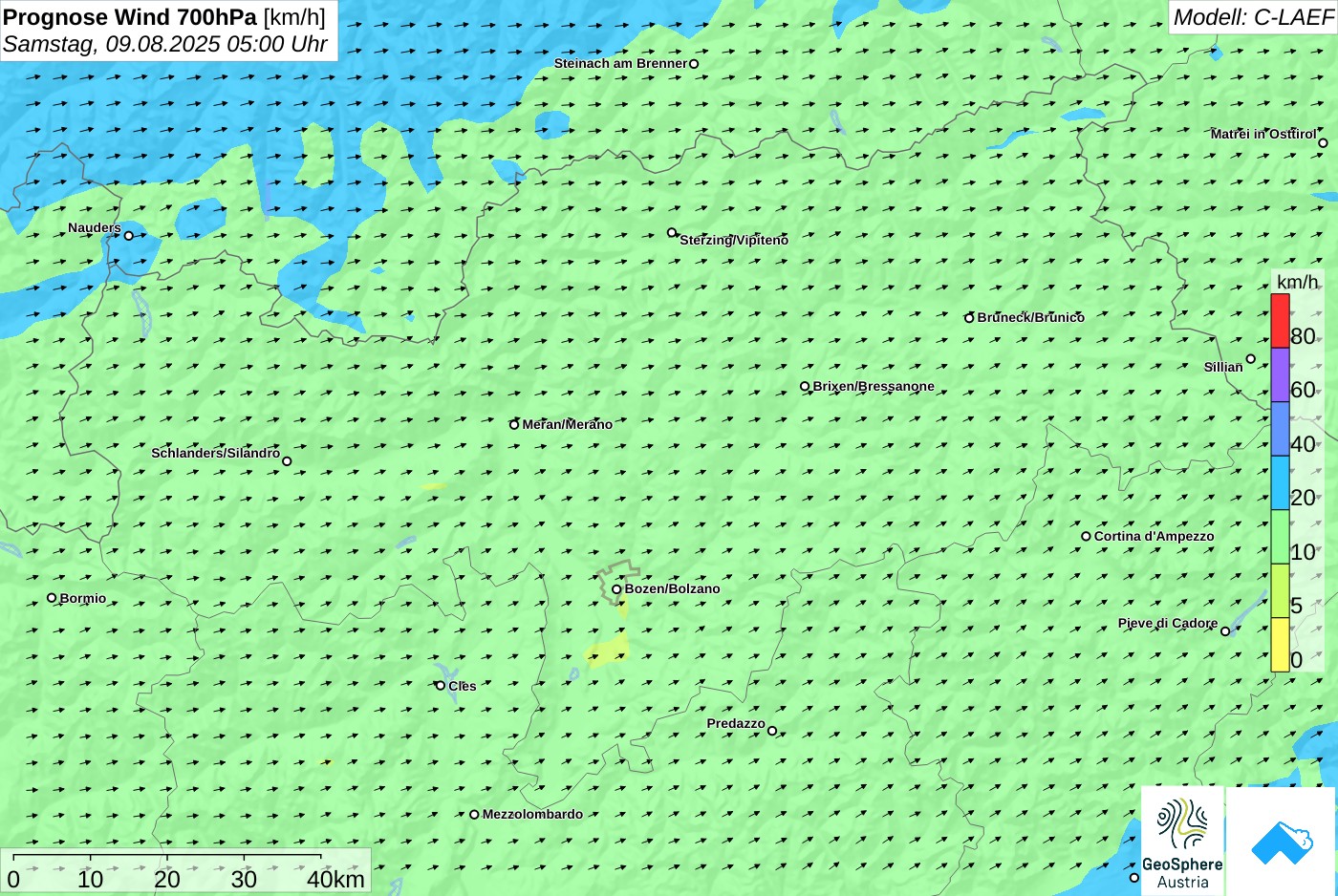
Task: Select the Matrei in Osttirol map marker
Action: click(1323, 143)
